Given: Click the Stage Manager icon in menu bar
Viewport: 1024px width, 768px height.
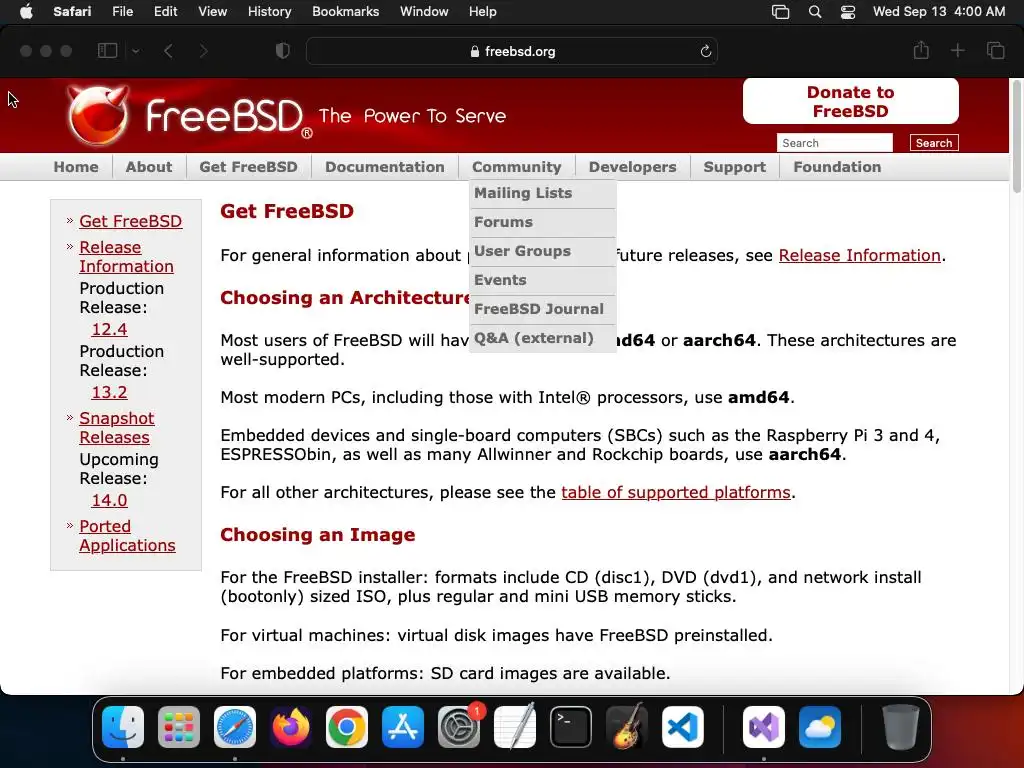Looking at the screenshot, I should [x=780, y=12].
